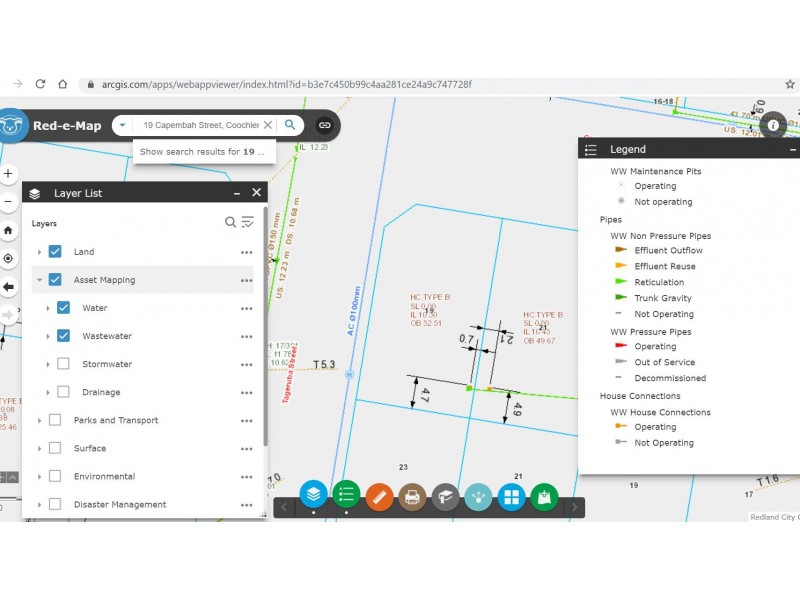800x600 pixels.
Task: Click 'Show search results for 19' suggestion
Action: (x=202, y=152)
